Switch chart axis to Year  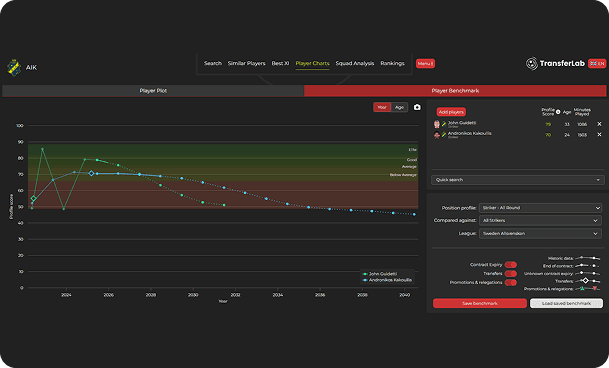point(382,107)
